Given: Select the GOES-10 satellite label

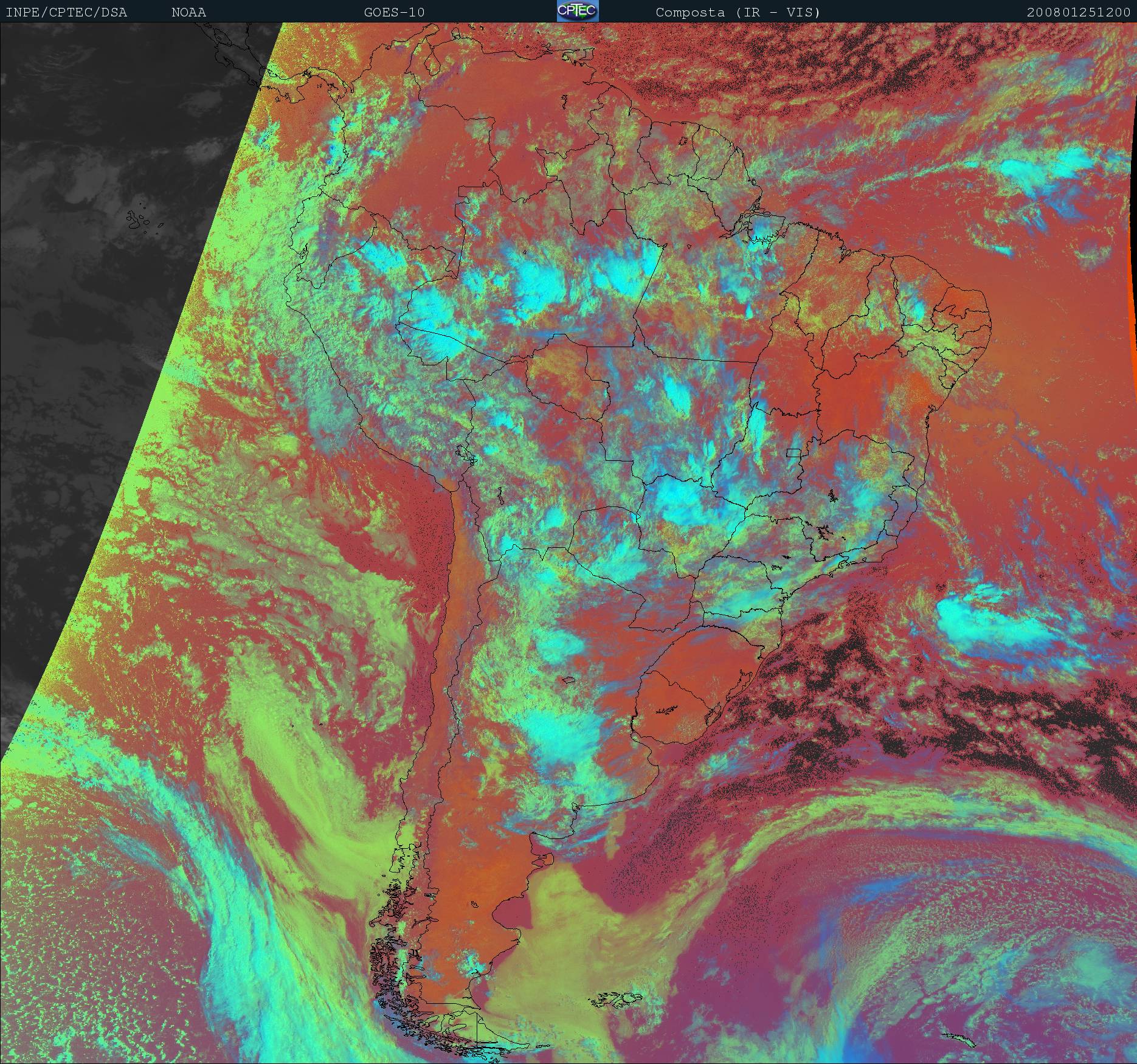Looking at the screenshot, I should pos(394,12).
